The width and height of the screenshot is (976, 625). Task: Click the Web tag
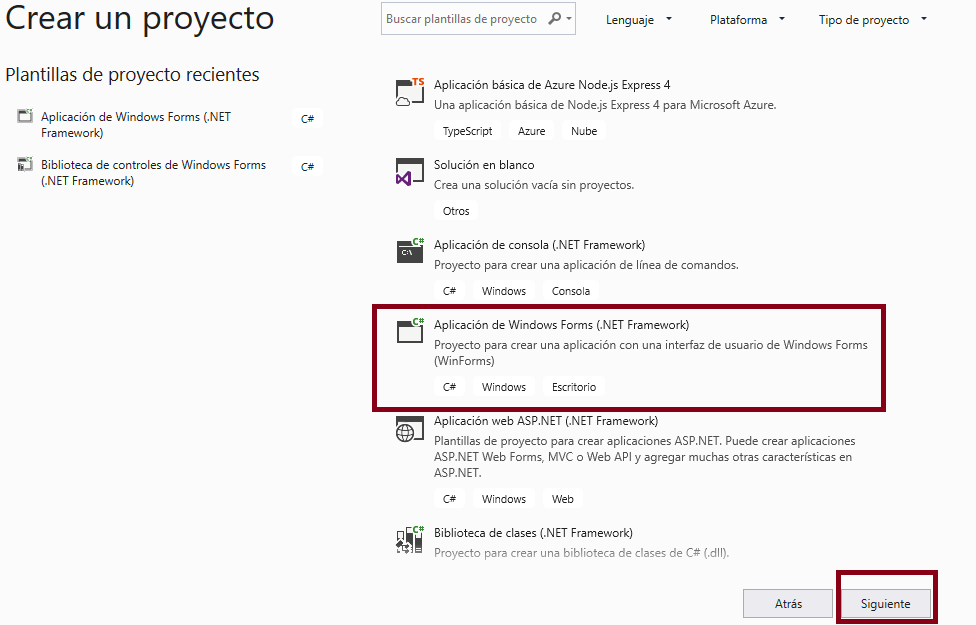(x=563, y=499)
